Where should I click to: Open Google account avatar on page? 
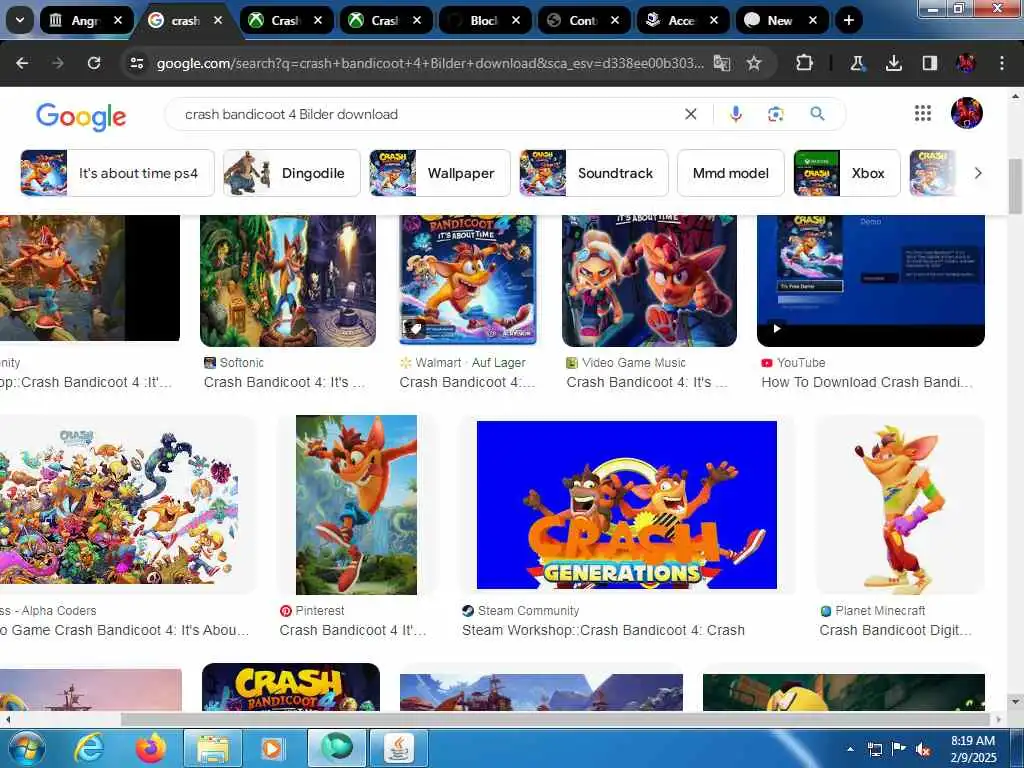(x=967, y=113)
